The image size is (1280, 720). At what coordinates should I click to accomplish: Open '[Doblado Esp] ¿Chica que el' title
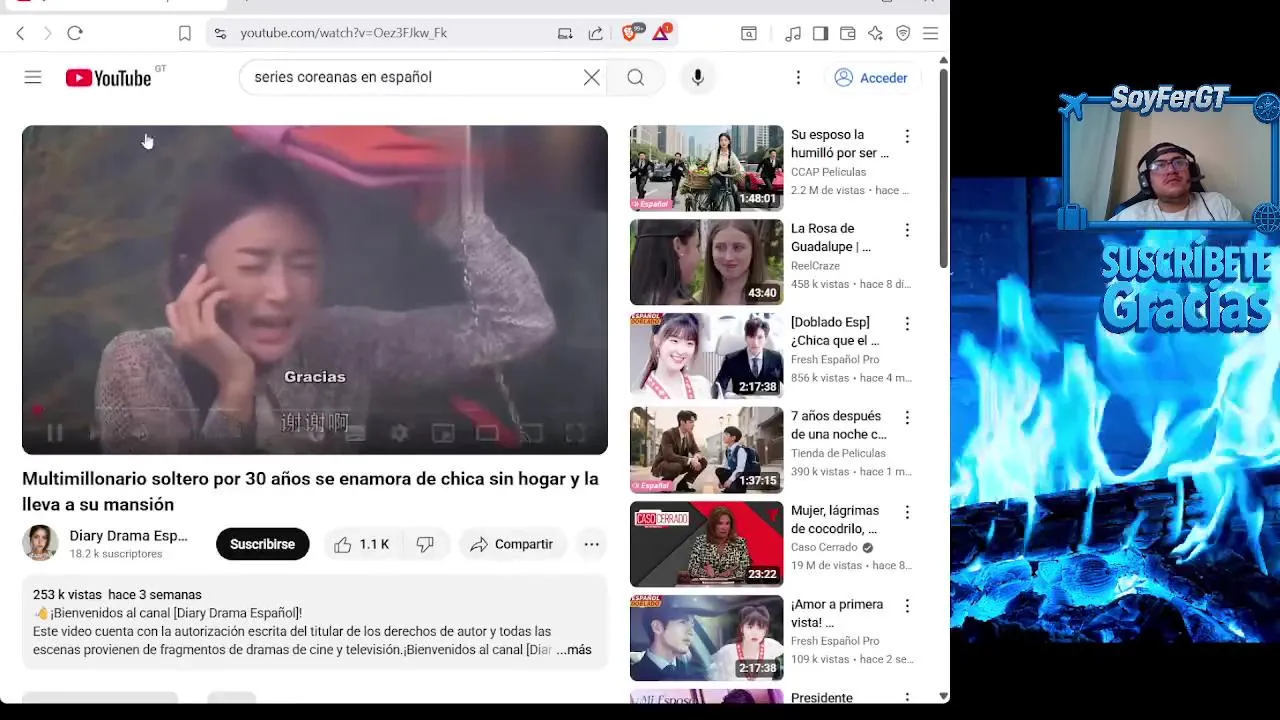click(835, 331)
